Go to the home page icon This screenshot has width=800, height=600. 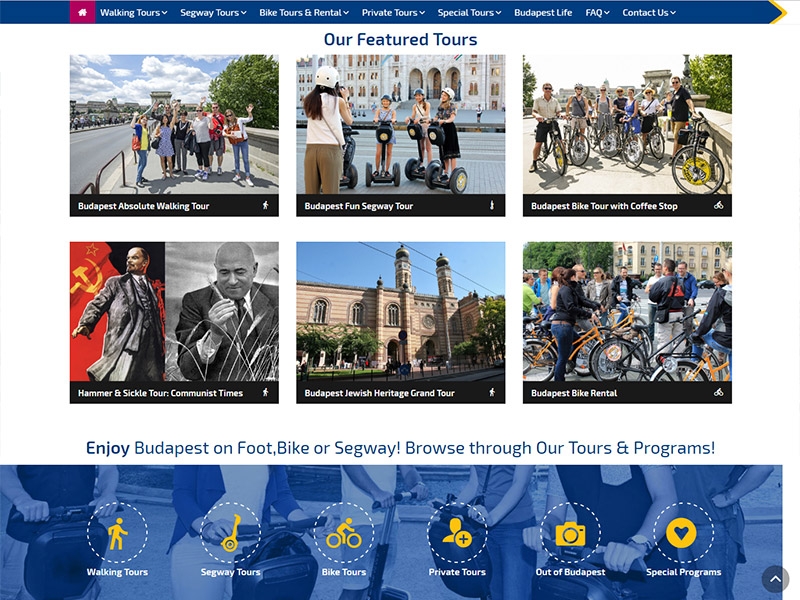(82, 12)
